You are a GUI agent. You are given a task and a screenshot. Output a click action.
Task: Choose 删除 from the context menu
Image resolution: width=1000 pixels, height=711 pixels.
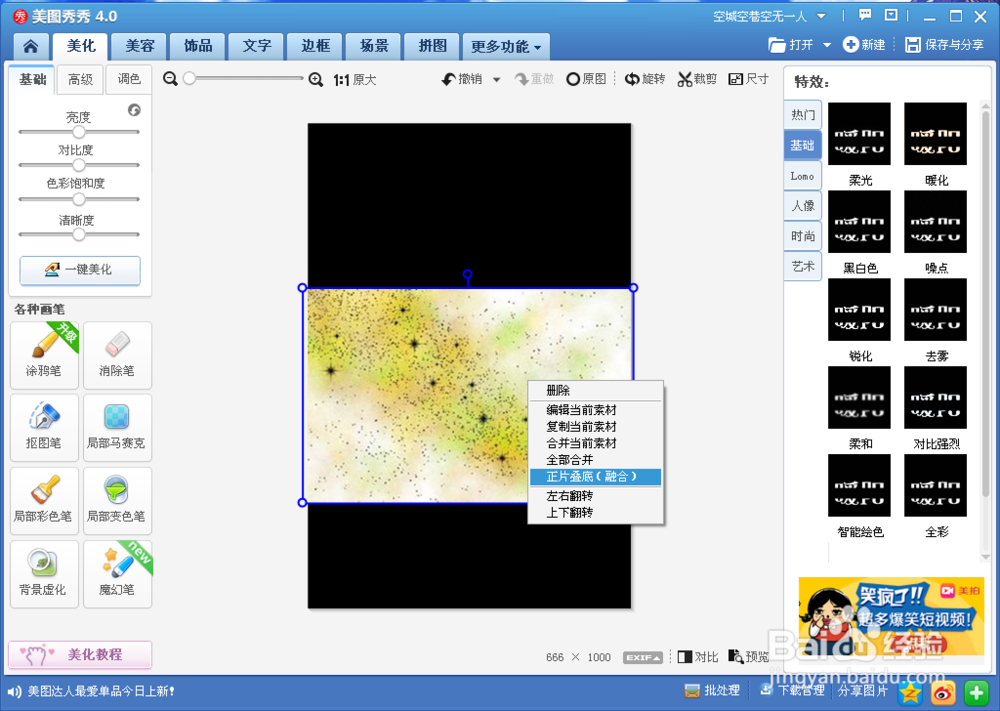pos(596,390)
